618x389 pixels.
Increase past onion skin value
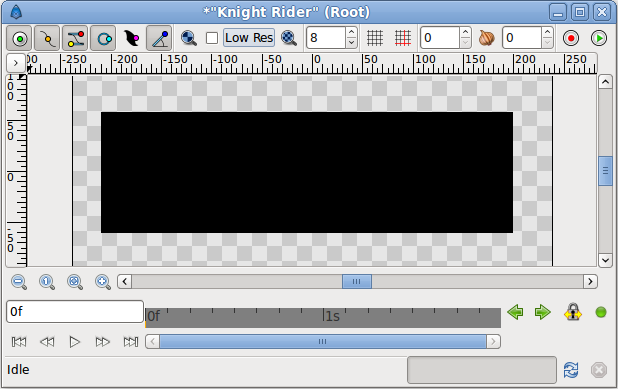(465, 32)
